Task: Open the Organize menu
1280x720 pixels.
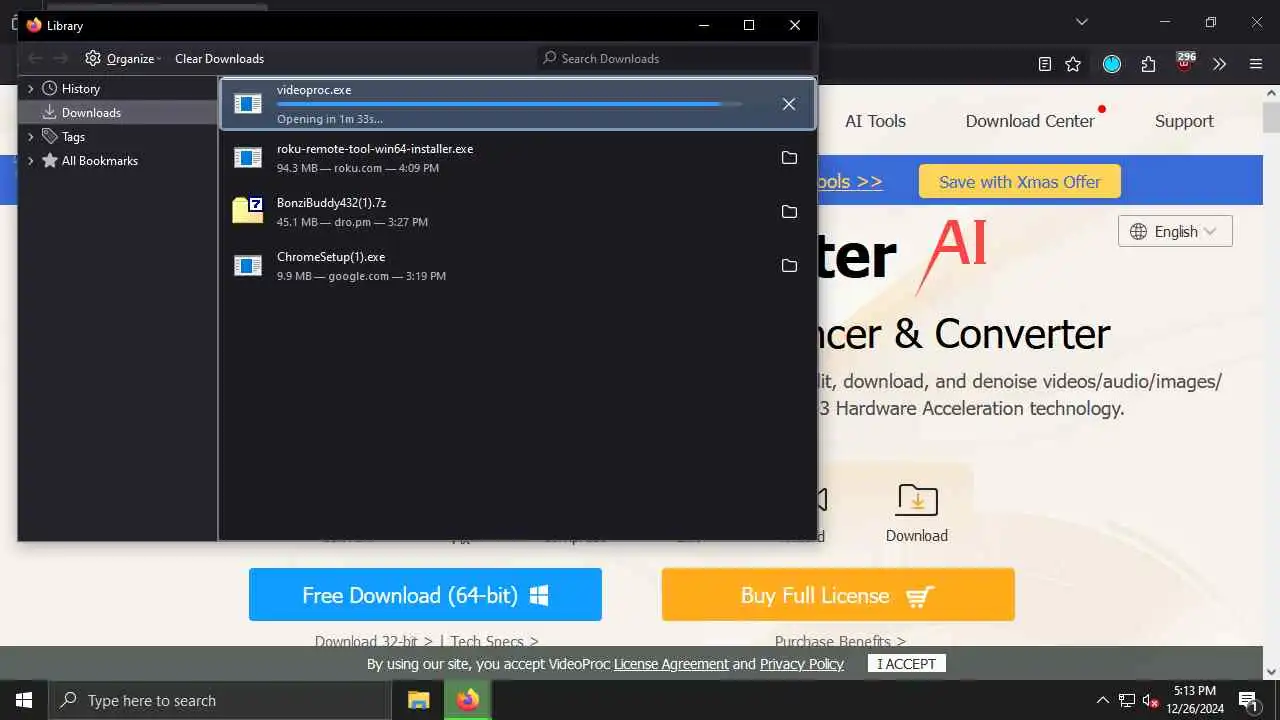Action: click(123, 58)
